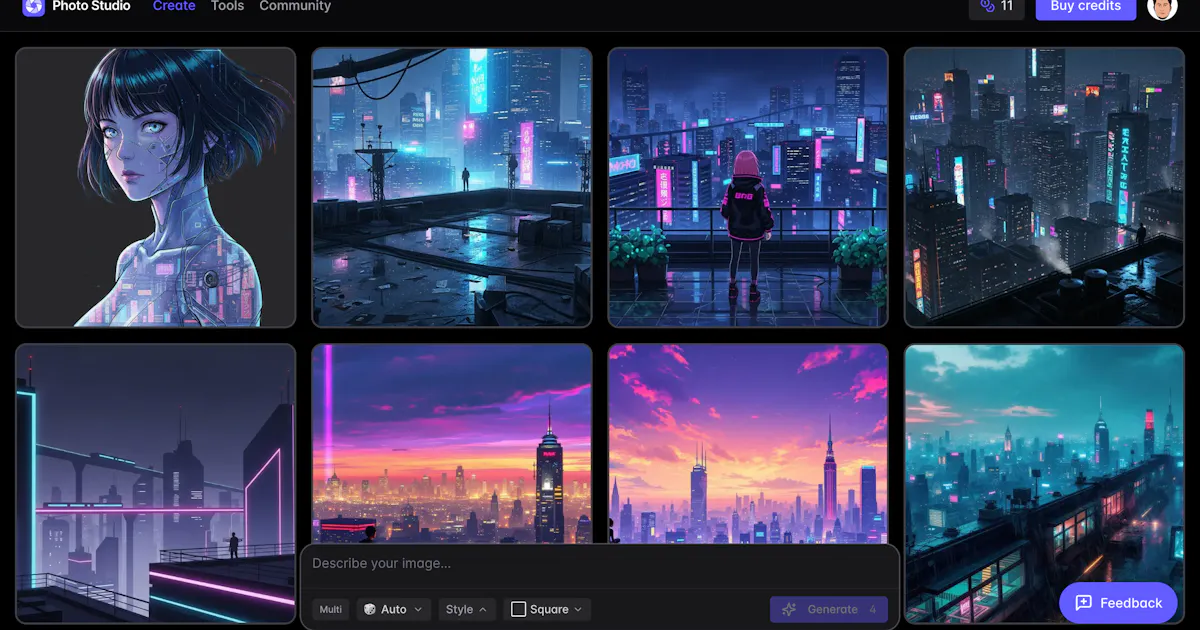
Task: Open the teal elevated train cityscape thumbnail
Action: coord(1044,484)
